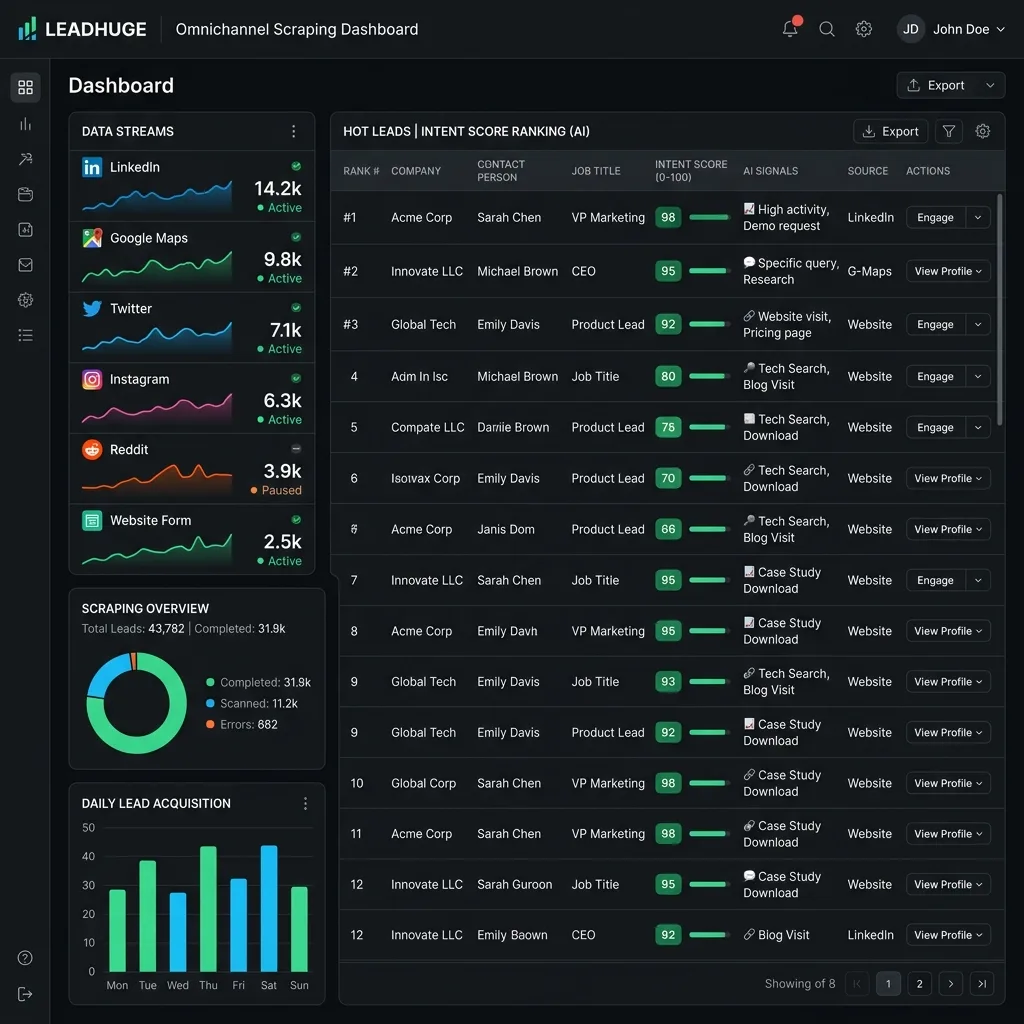Select the dashboard grid sidebar icon
Viewport: 1024px width, 1024px height.
click(x=25, y=87)
